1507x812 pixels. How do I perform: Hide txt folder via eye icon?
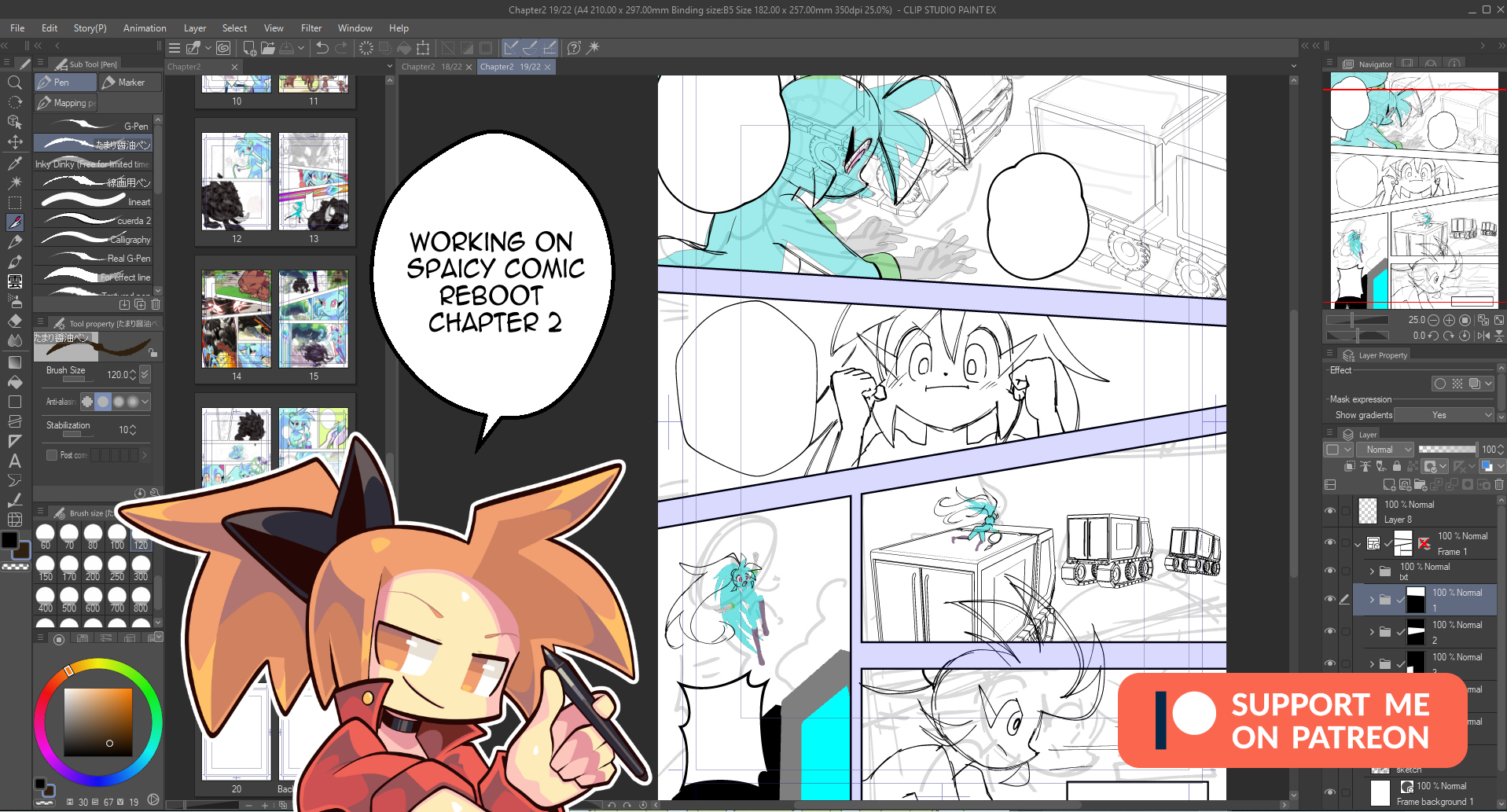(1330, 571)
